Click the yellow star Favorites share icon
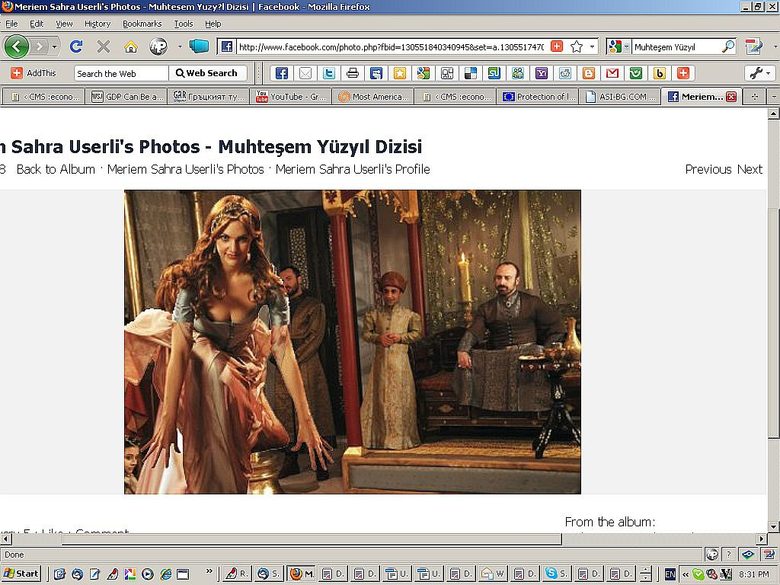This screenshot has height=585, width=780. (399, 74)
